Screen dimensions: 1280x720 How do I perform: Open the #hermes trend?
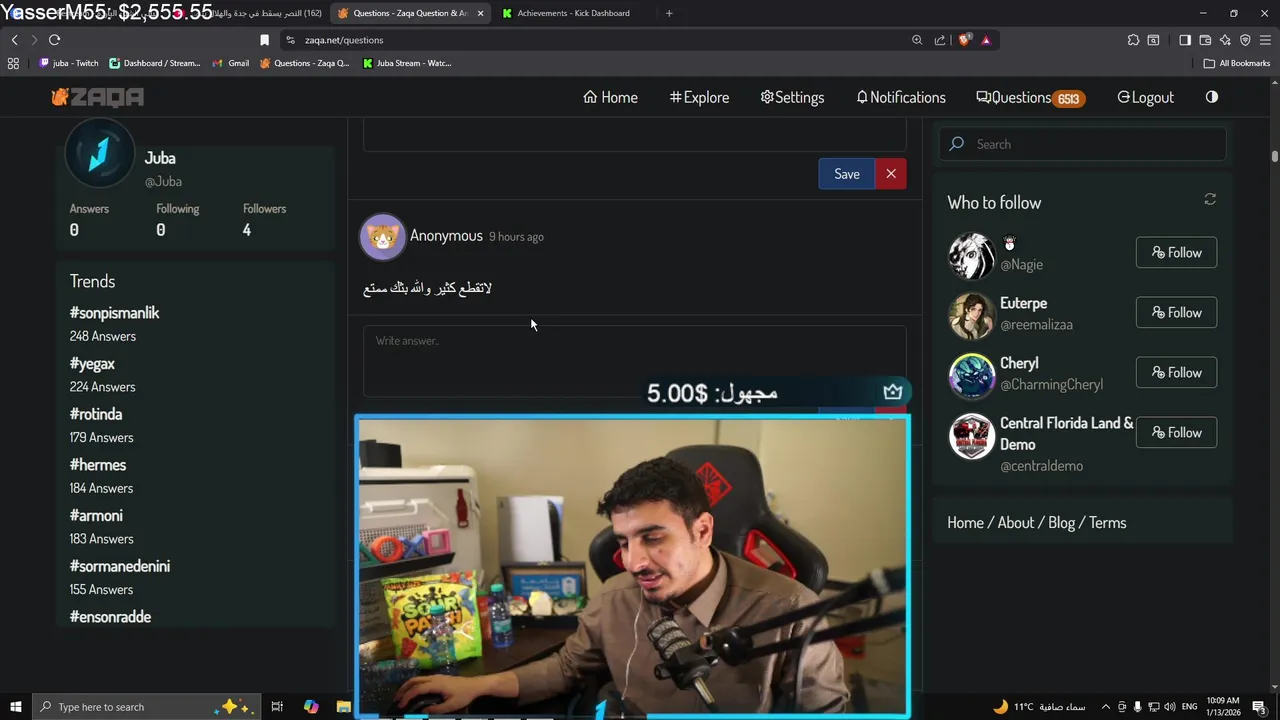[98, 465]
